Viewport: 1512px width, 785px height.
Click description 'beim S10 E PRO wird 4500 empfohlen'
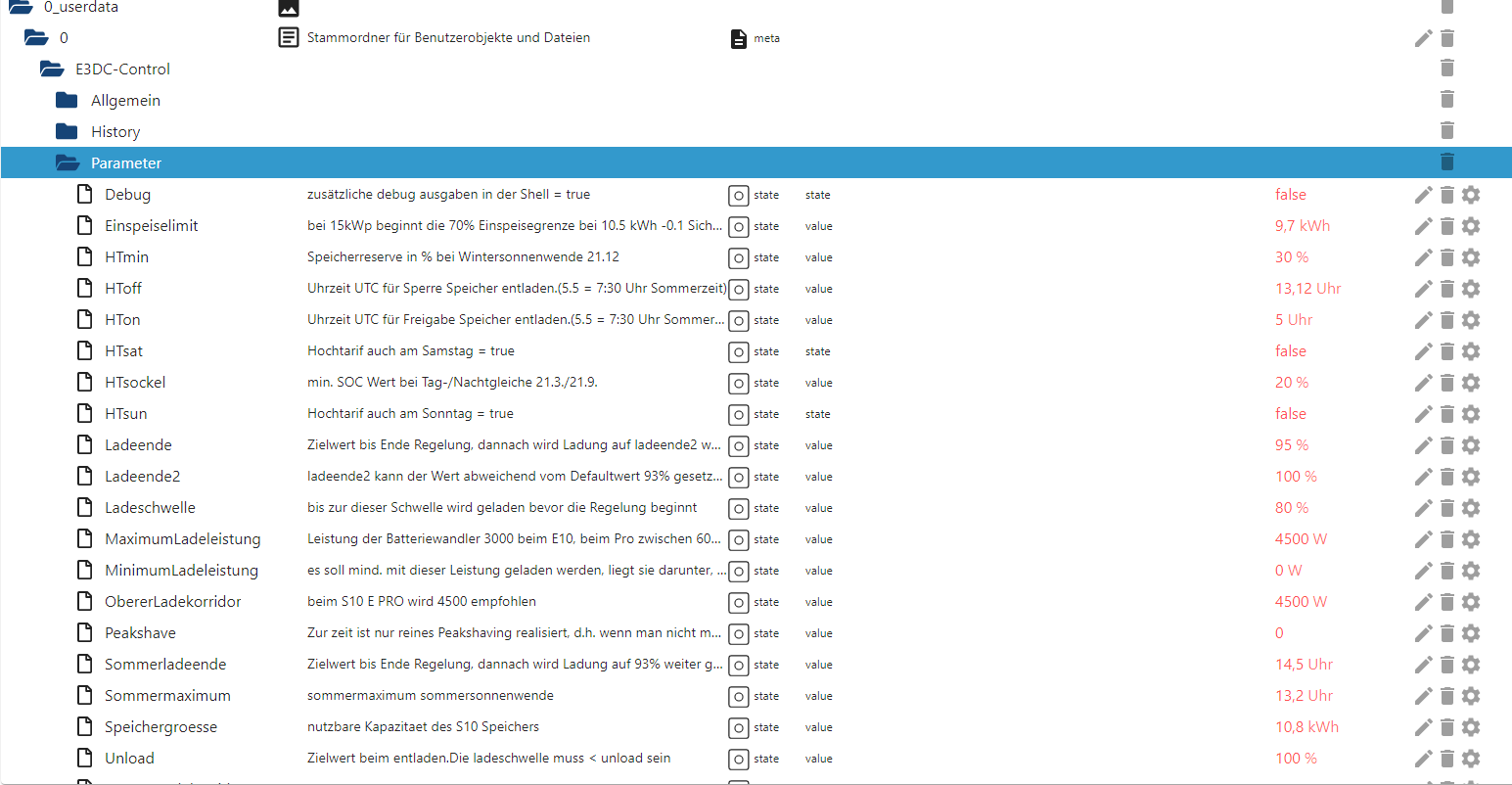(422, 602)
